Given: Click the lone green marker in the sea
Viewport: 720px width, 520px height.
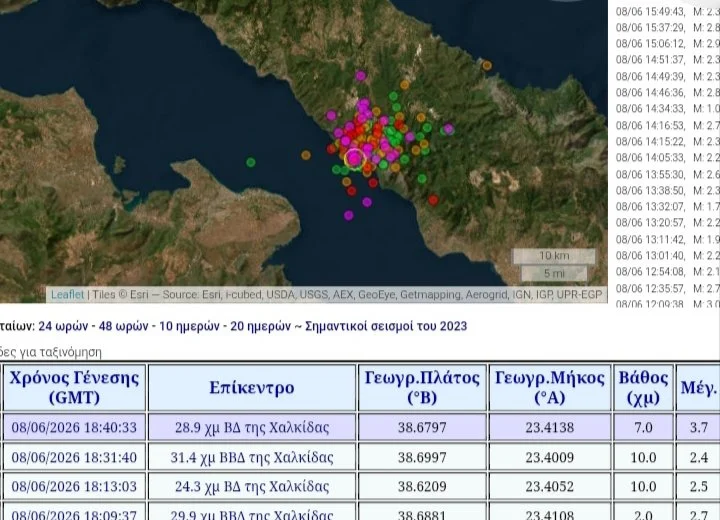Looking at the screenshot, I should pos(251,162).
